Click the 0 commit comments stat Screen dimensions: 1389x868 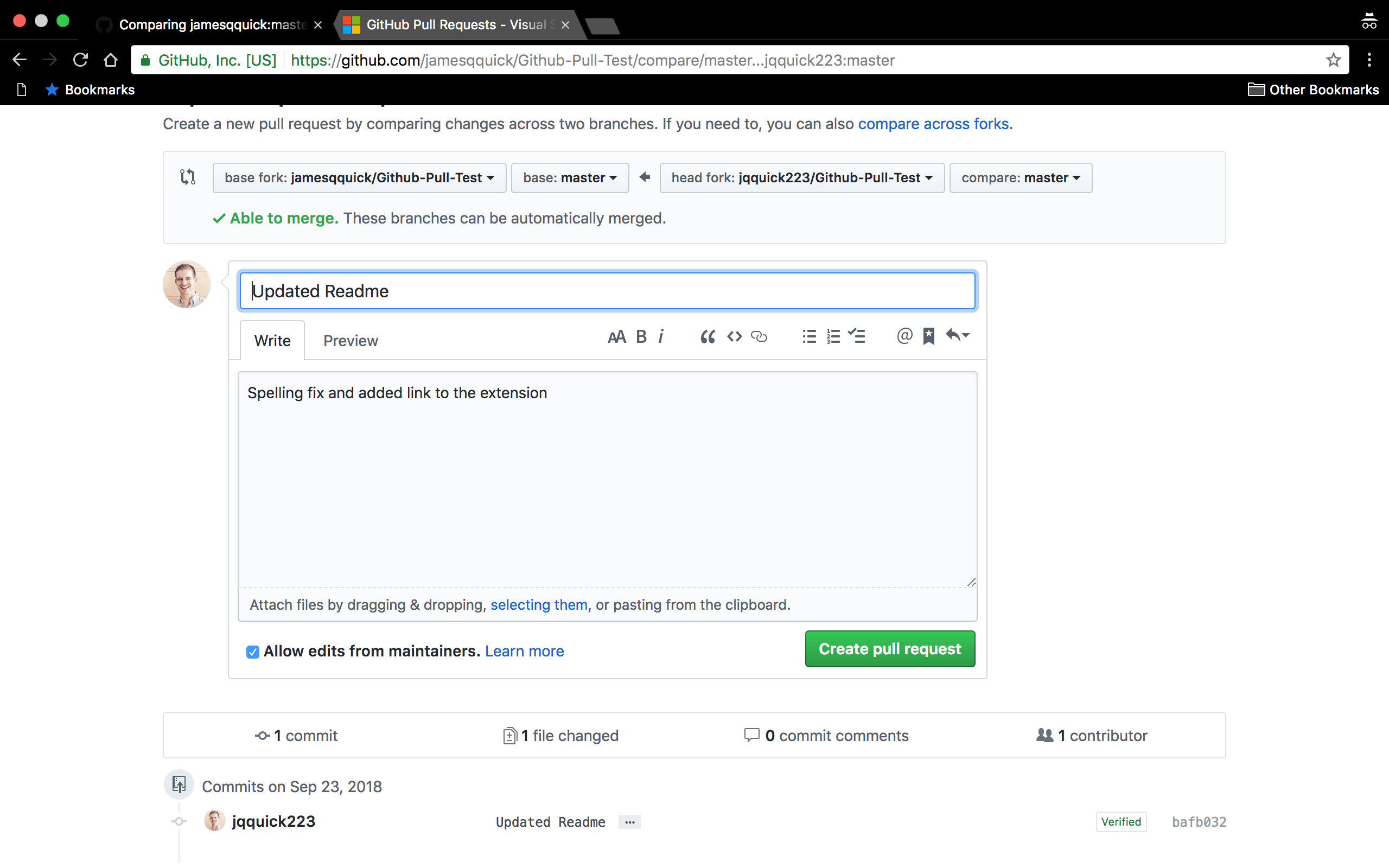click(826, 736)
